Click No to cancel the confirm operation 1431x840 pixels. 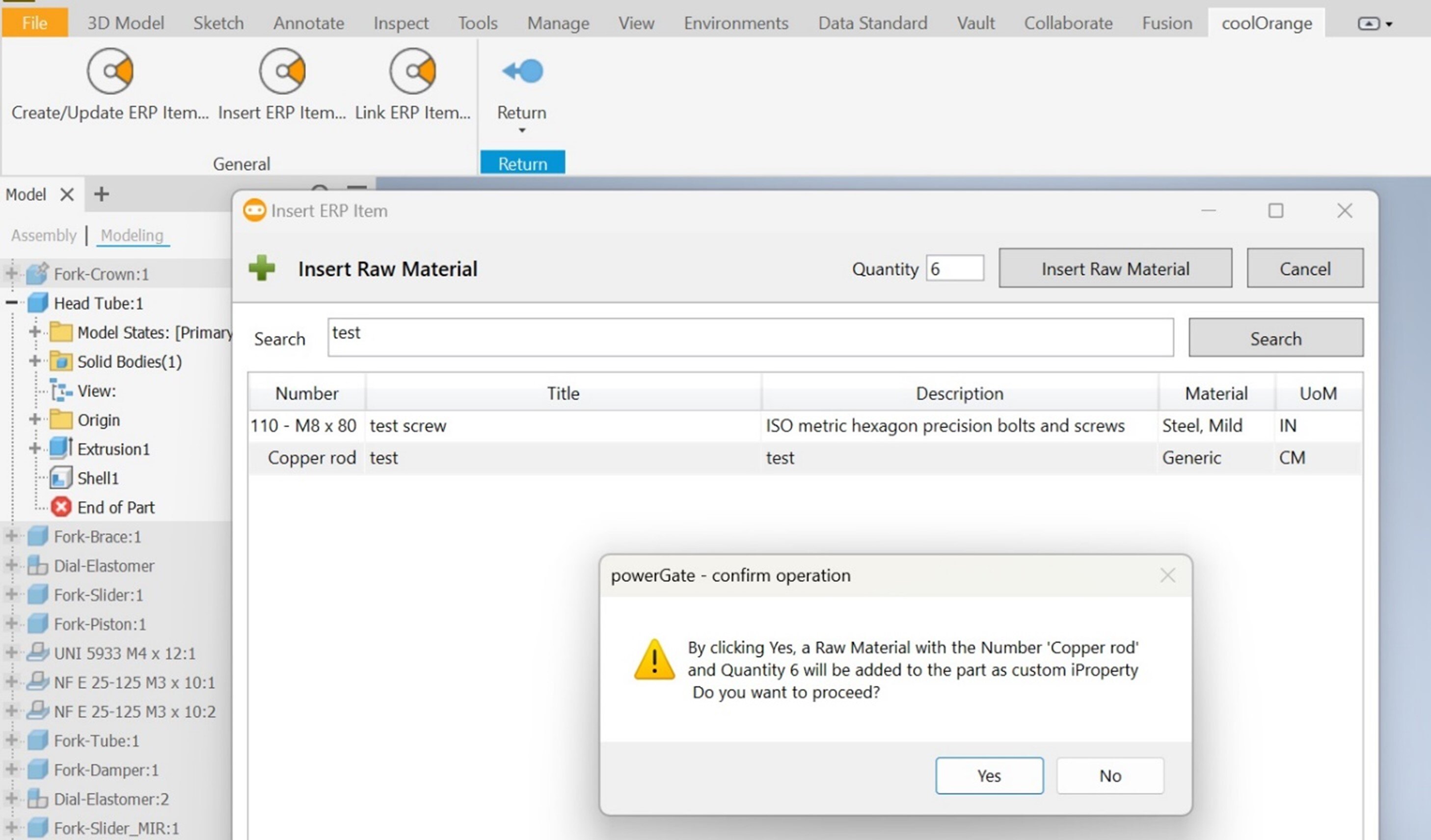pos(1110,775)
